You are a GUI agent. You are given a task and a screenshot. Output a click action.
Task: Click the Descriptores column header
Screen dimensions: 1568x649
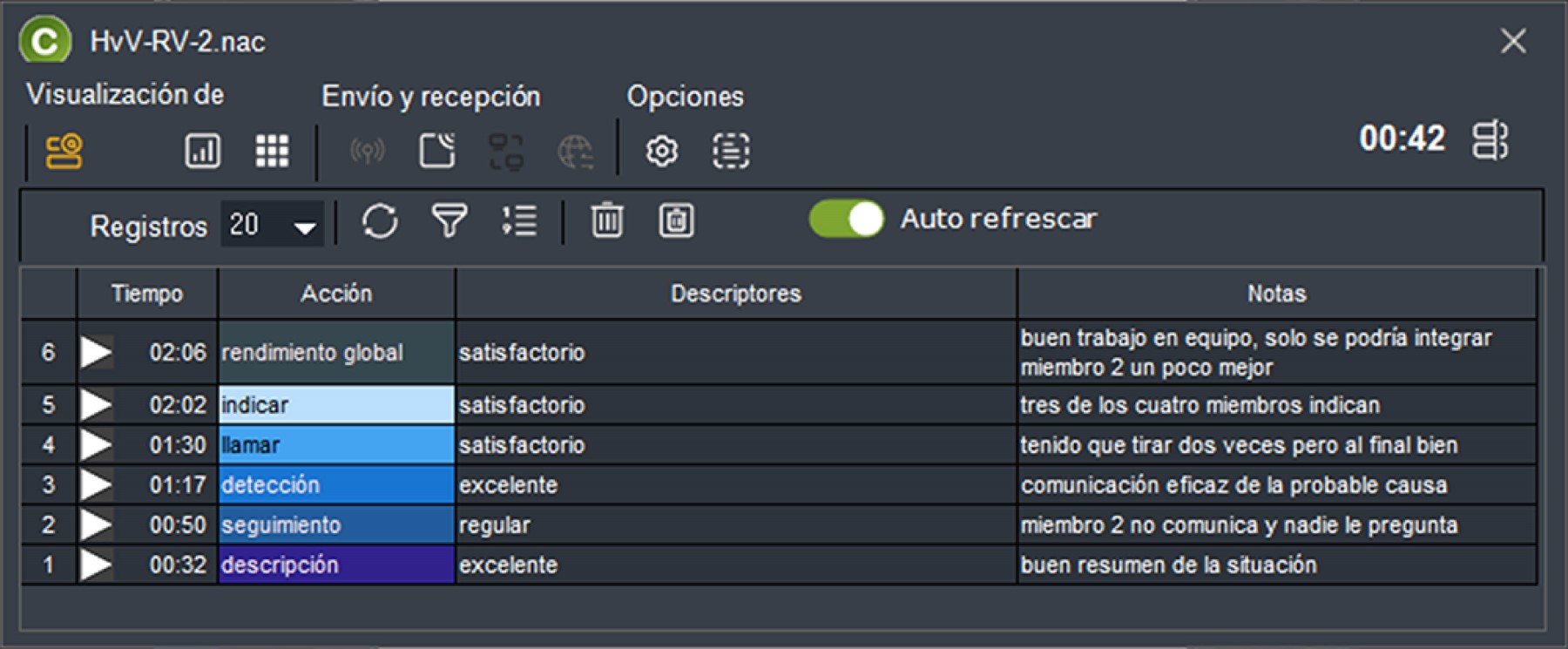click(x=735, y=294)
